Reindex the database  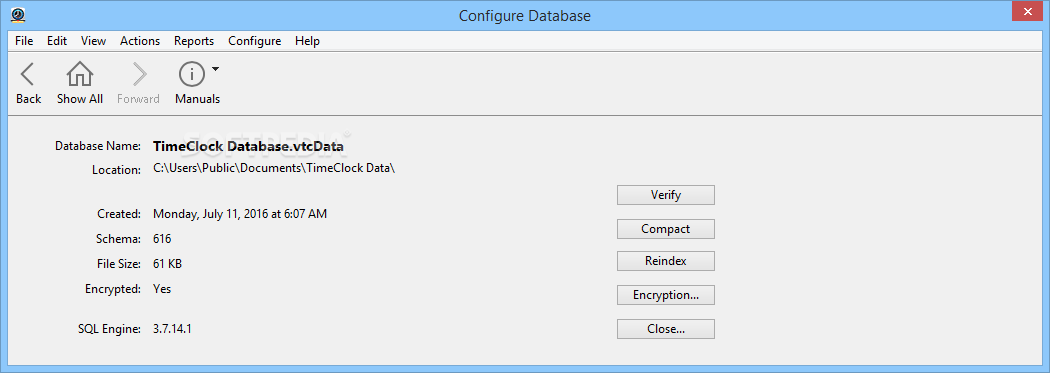click(666, 261)
